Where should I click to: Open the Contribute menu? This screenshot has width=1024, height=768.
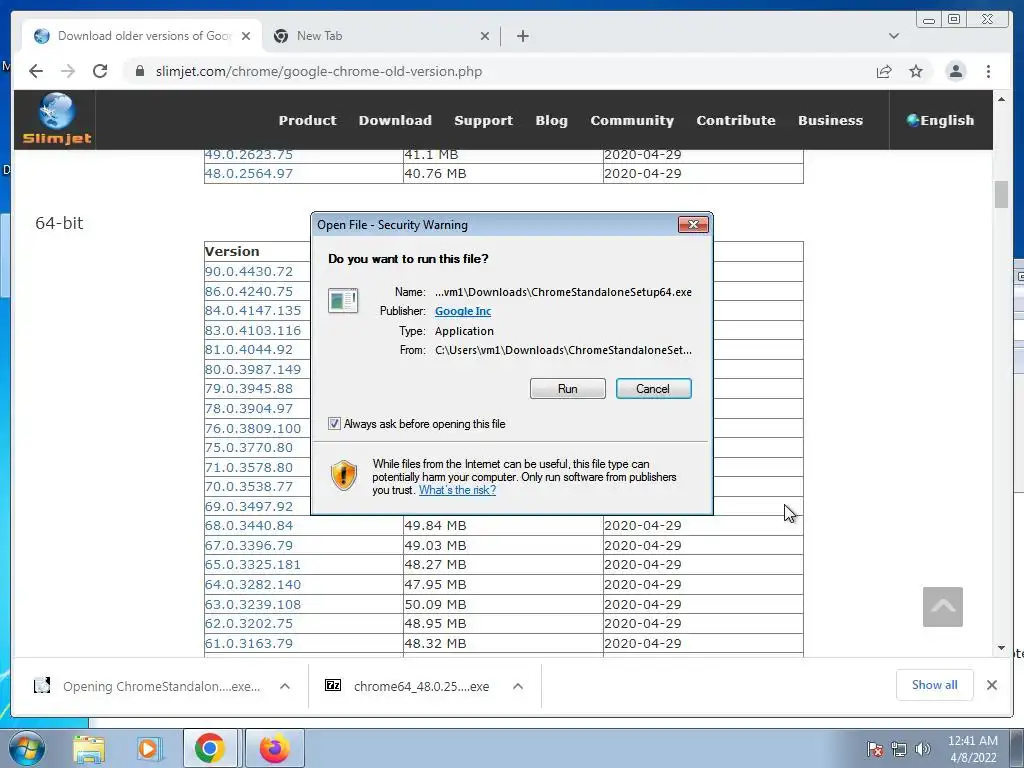[x=735, y=120]
